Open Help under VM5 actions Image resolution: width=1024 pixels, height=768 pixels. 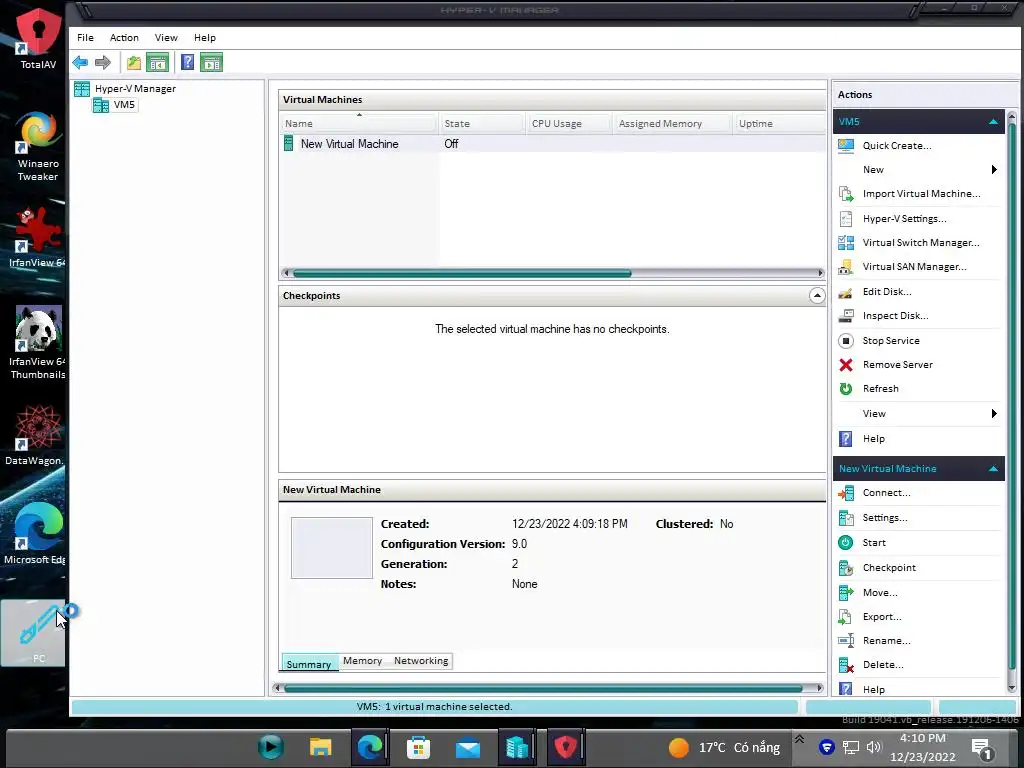(x=873, y=439)
